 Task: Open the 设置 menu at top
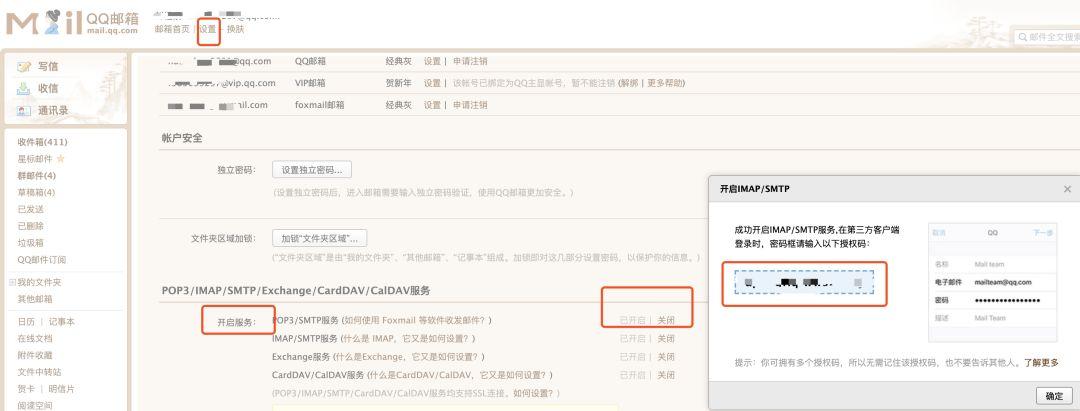coord(208,29)
